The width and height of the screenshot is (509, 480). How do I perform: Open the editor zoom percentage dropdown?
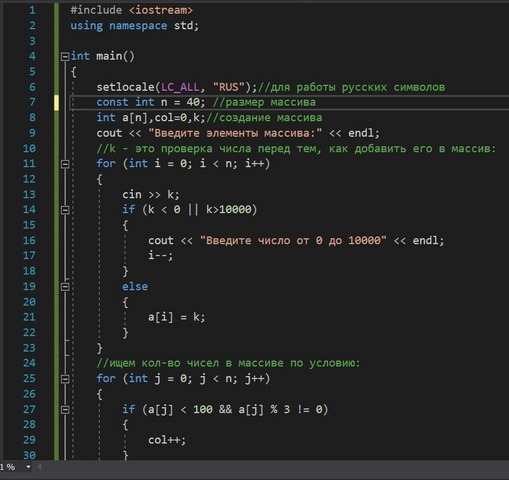(28, 467)
